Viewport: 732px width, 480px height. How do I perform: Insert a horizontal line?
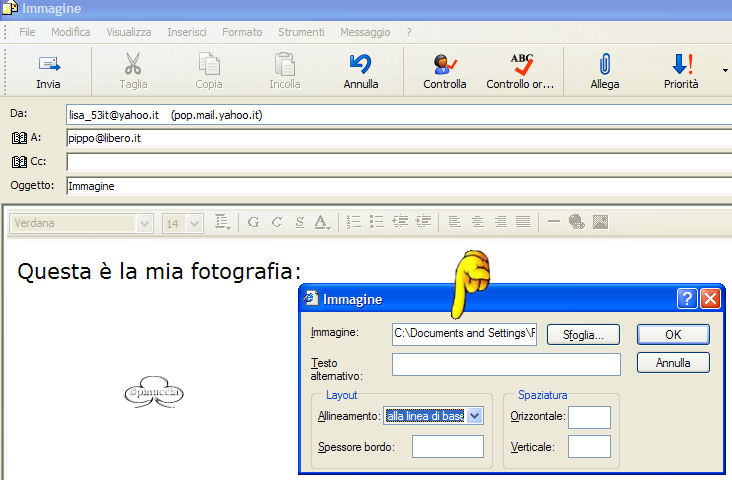point(554,222)
